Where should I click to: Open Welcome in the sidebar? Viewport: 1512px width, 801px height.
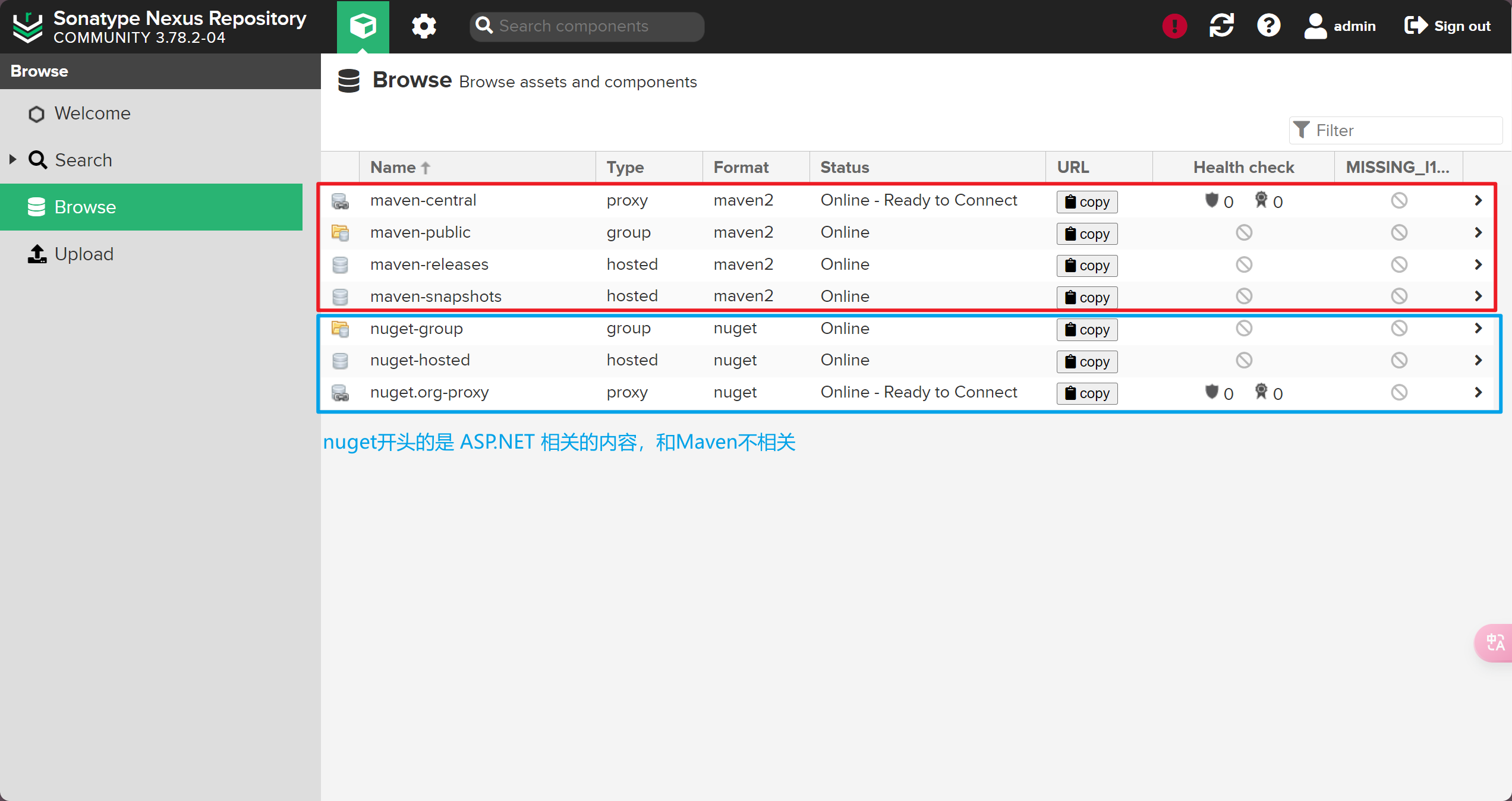tap(92, 113)
